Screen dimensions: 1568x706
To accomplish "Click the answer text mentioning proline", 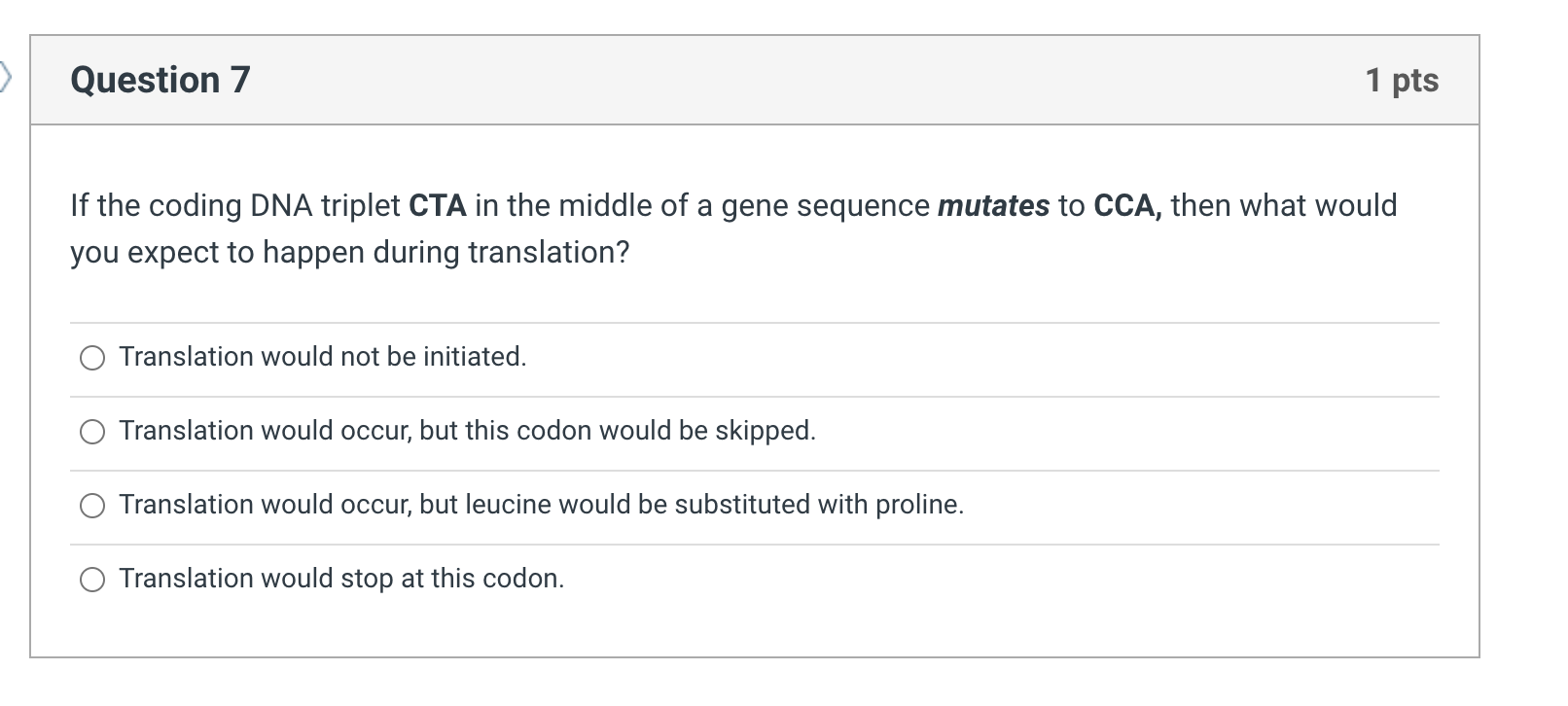I will click(x=542, y=505).
